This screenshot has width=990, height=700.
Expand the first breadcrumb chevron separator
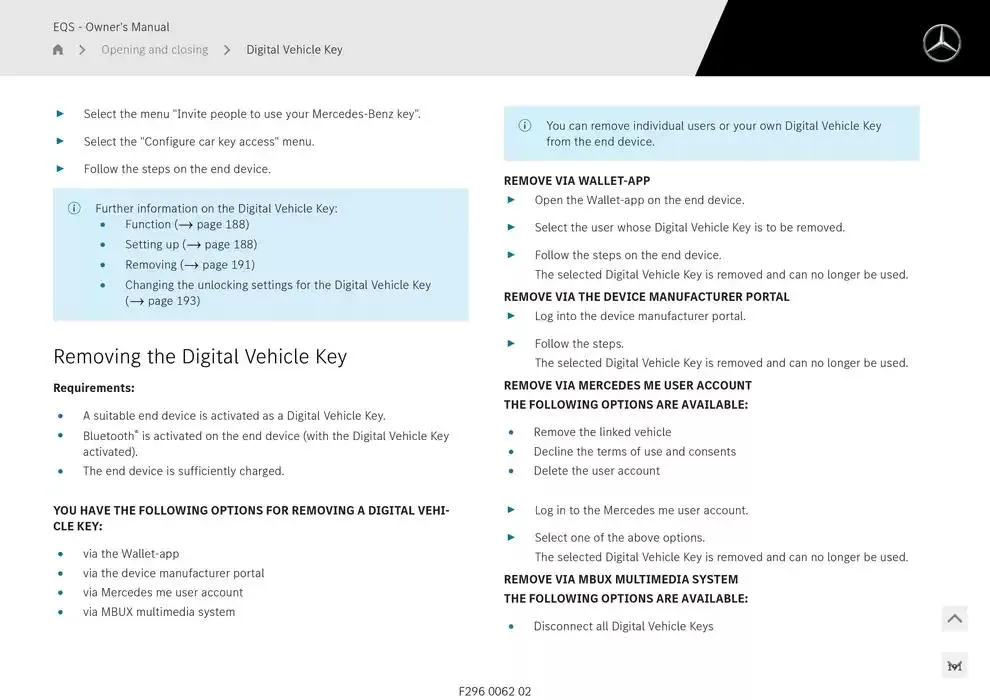[82, 48]
